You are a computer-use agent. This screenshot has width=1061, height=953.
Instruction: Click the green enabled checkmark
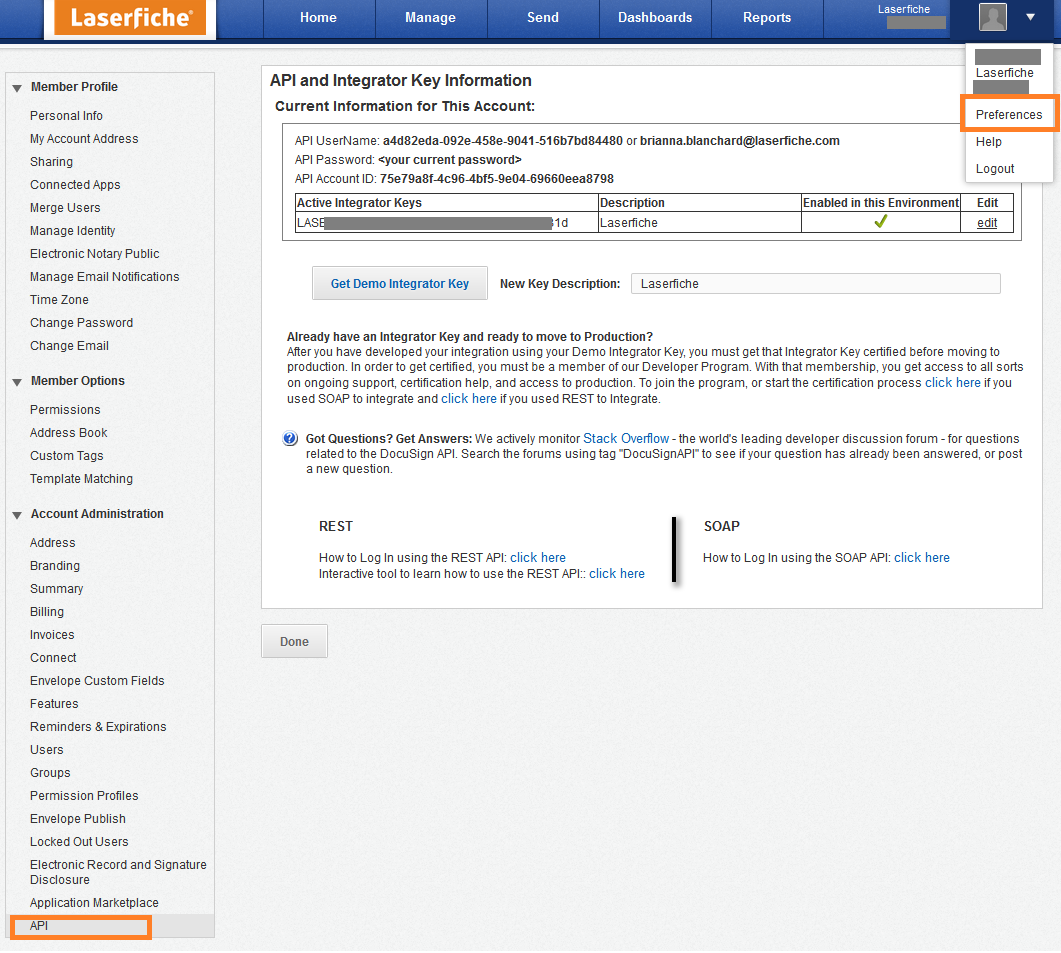880,222
